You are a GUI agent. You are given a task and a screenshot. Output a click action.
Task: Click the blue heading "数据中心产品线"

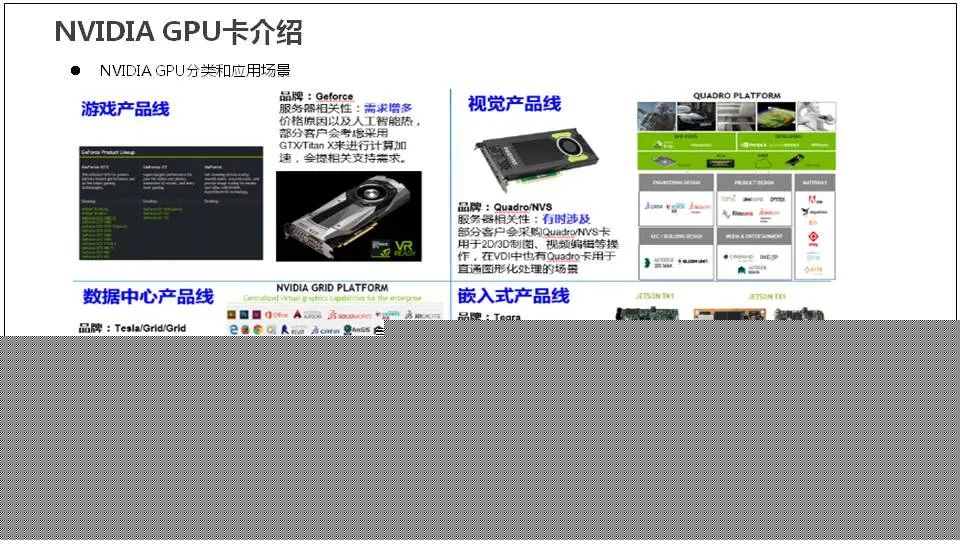(148, 296)
